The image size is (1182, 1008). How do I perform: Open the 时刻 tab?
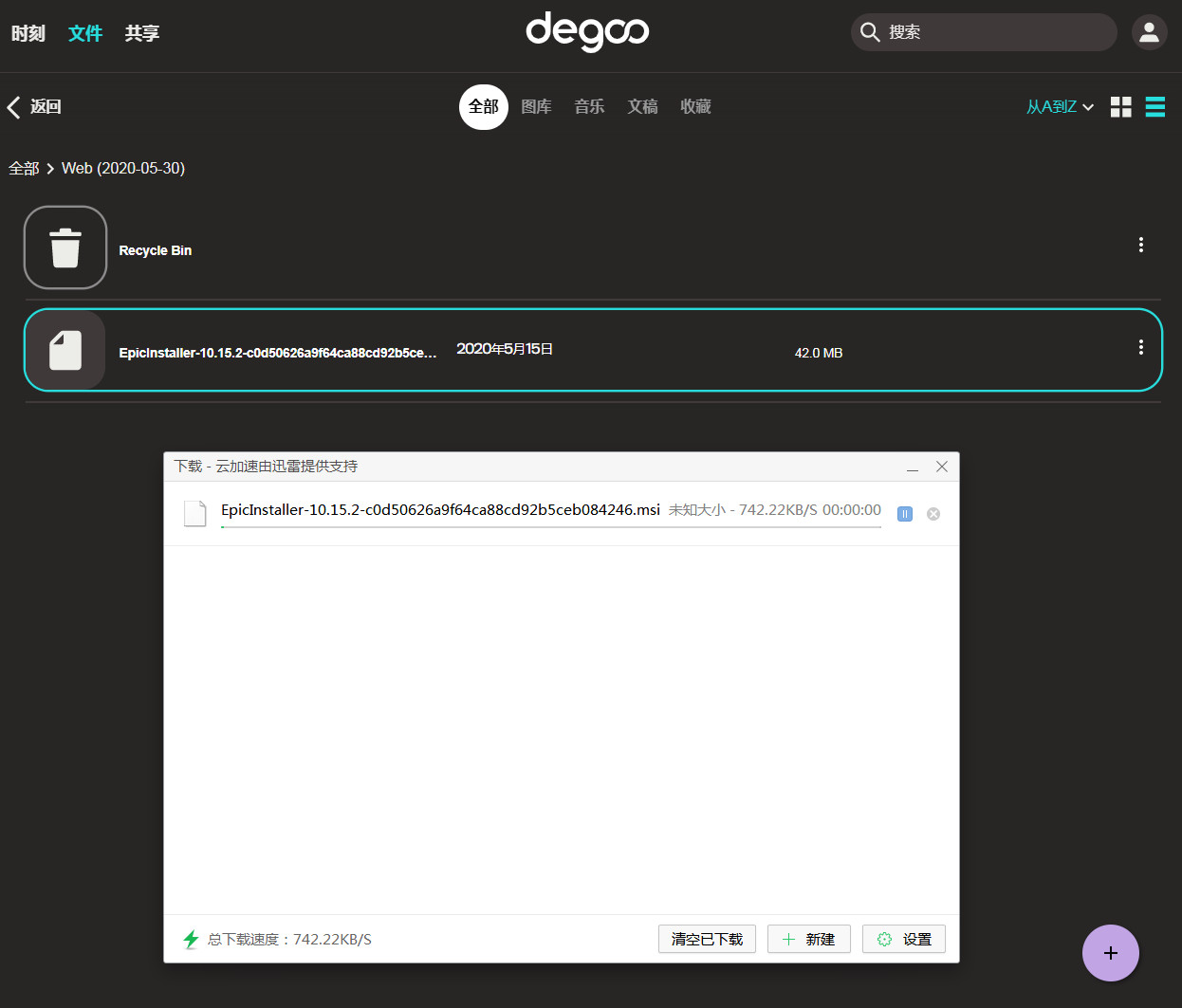point(28,33)
